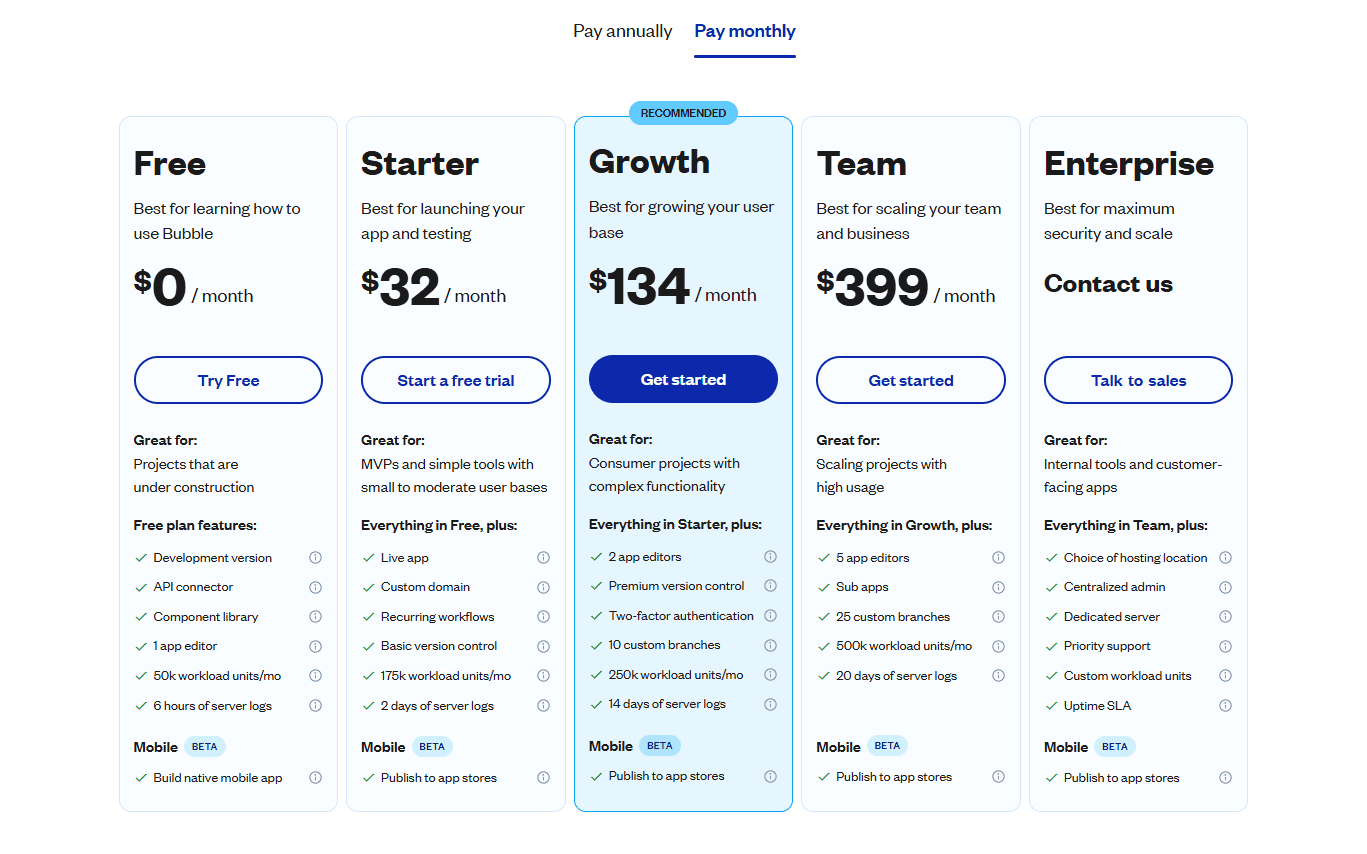
Task: Click info icon beside API connector
Action: click(x=315, y=588)
